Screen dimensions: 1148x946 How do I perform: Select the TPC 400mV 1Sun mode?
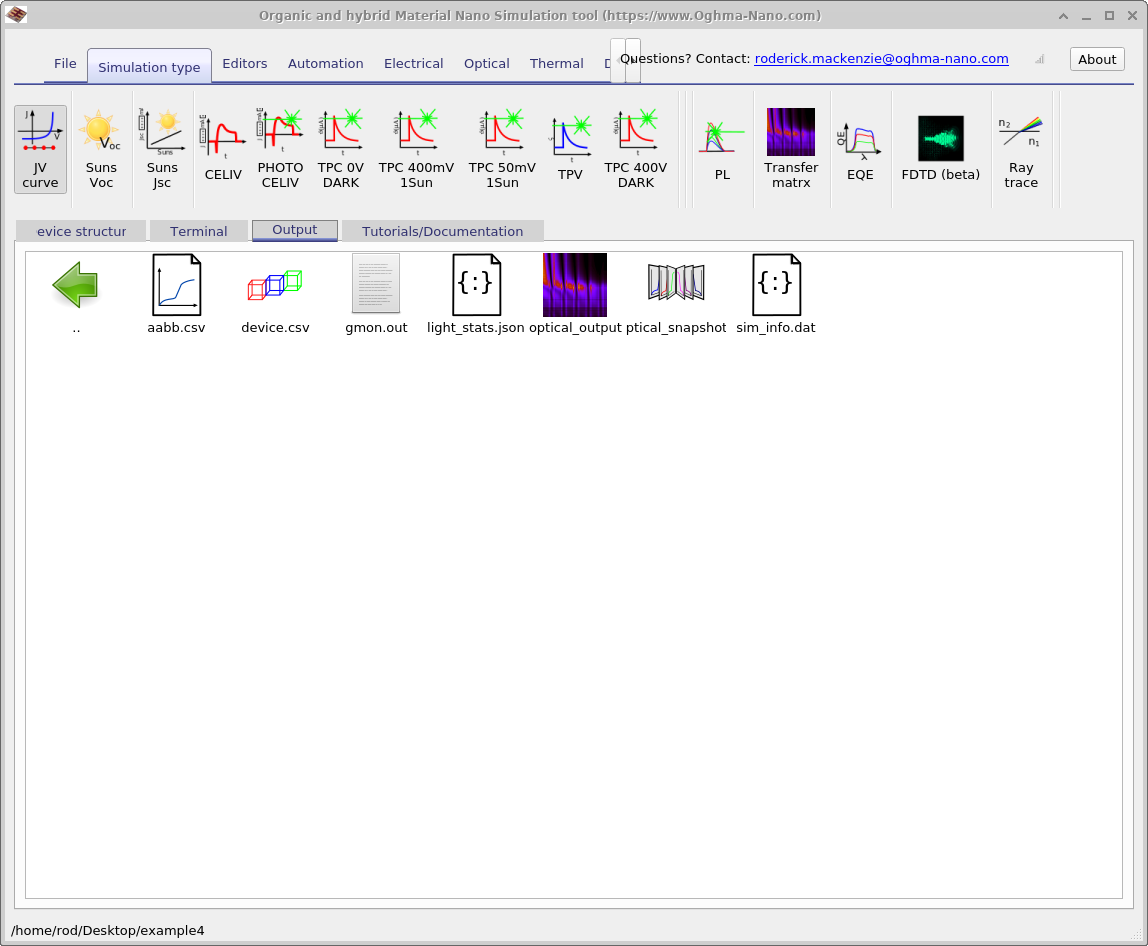[416, 148]
